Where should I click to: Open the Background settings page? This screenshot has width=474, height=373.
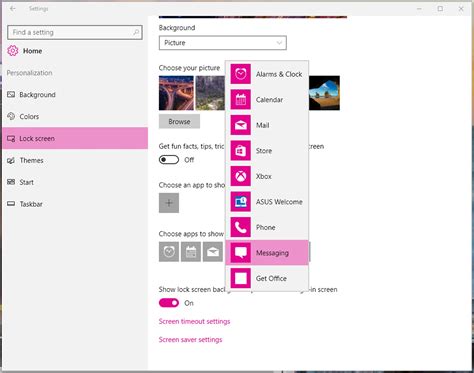click(x=75, y=95)
